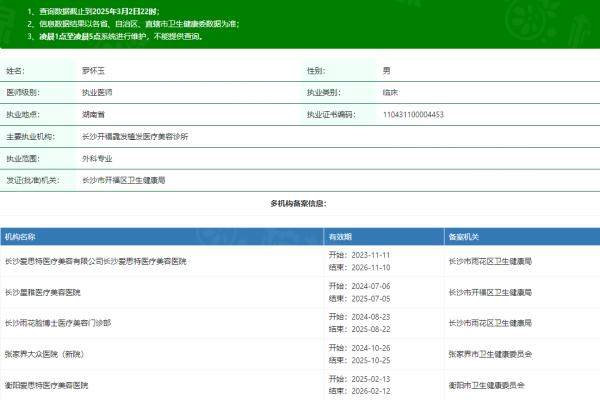Click the end date 2026-02-12
This screenshot has height=400, width=600.
click(367, 391)
